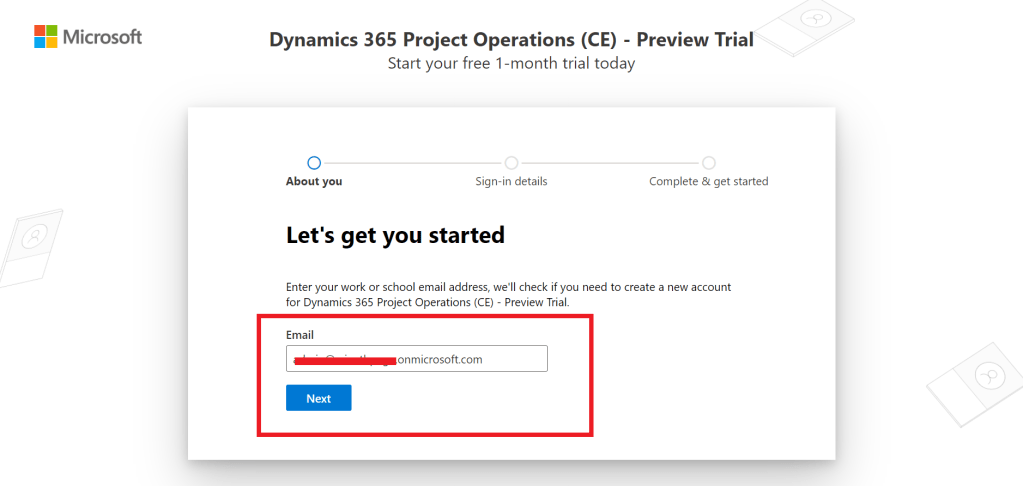Select the Complete & get started step circle
Viewport: 1023px width, 486px height.
708,162
